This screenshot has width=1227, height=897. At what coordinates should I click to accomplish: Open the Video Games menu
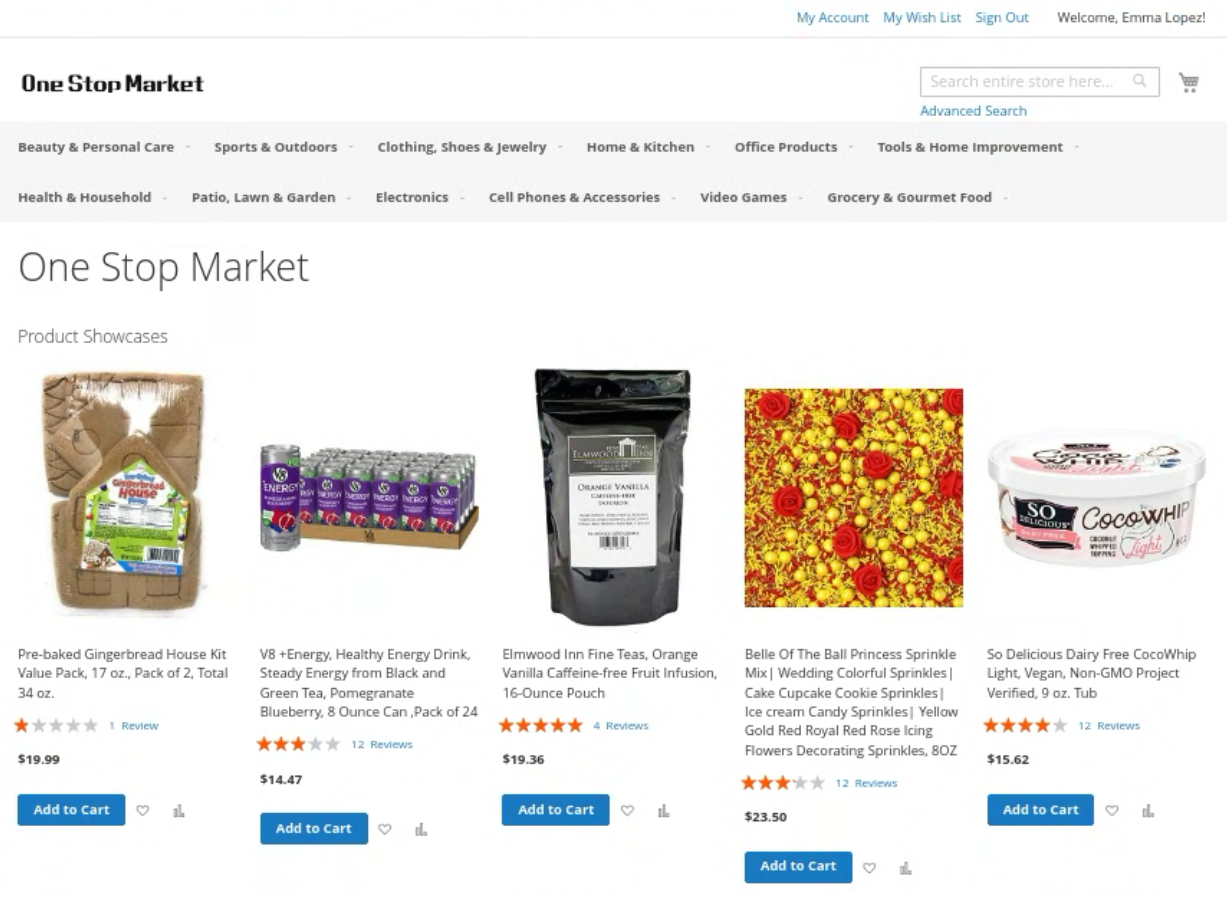pos(743,197)
